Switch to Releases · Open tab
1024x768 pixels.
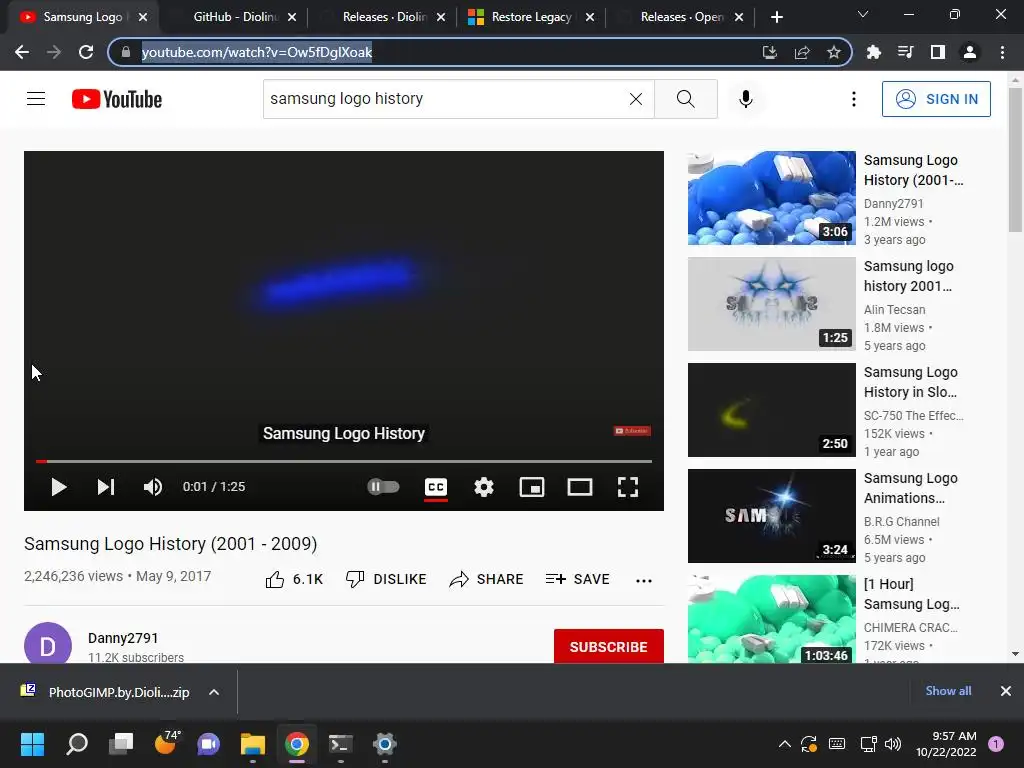[680, 17]
